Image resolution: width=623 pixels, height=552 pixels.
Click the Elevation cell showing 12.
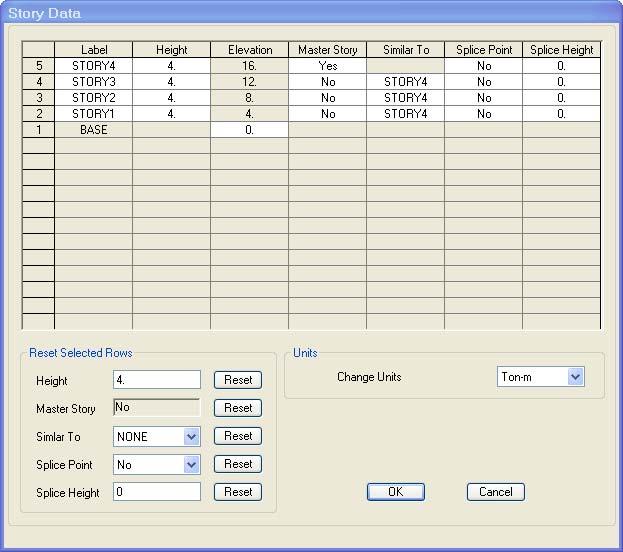point(250,82)
